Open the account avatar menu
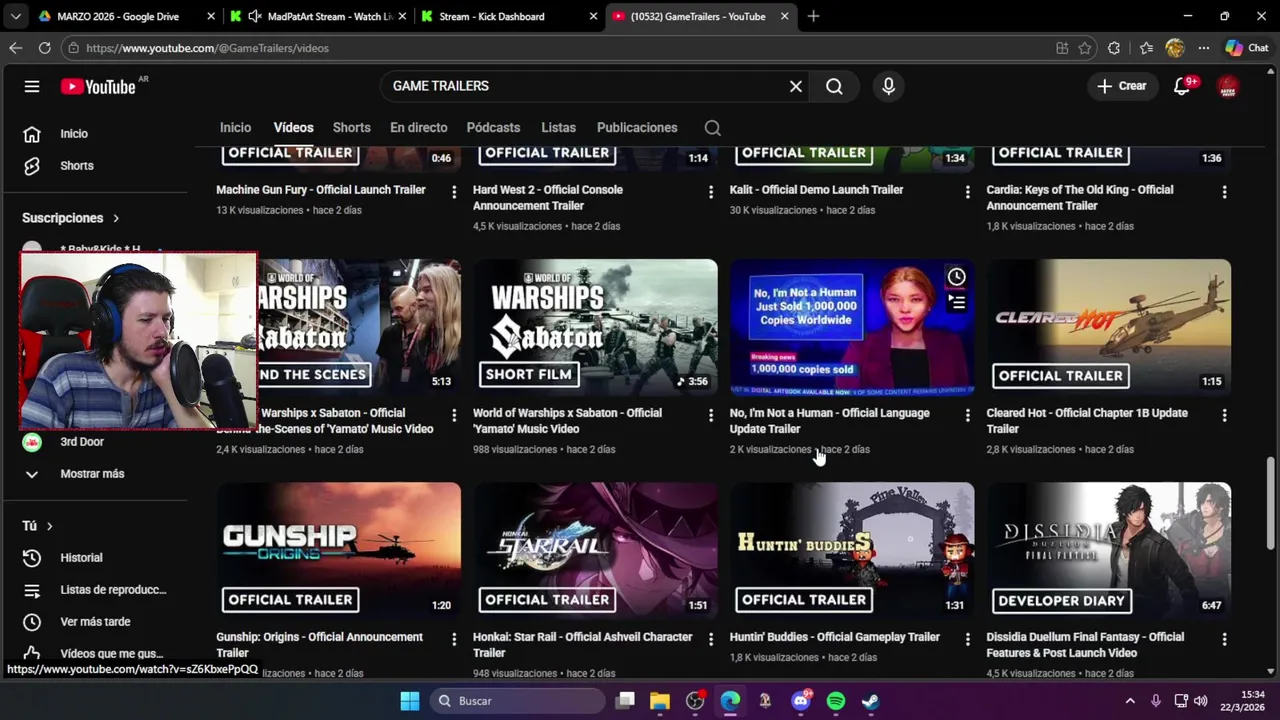This screenshot has height=720, width=1280. pos(1228,87)
